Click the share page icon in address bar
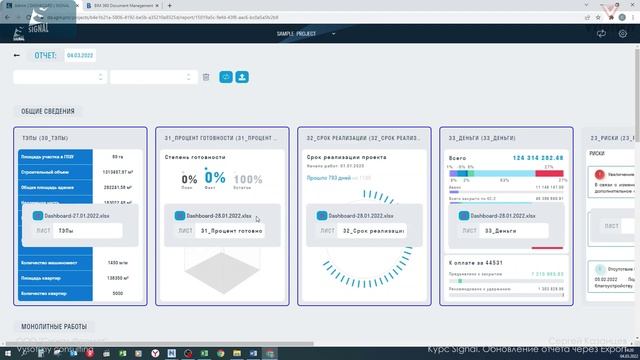 (587, 18)
